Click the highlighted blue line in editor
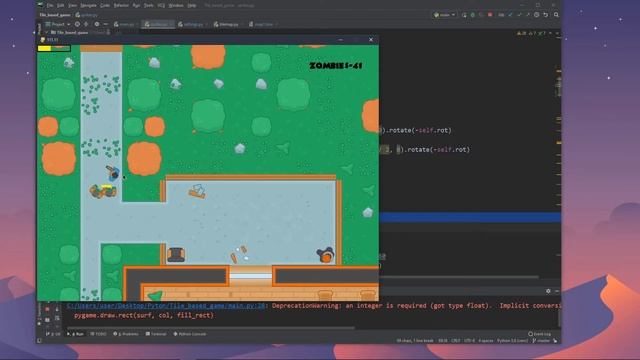This screenshot has width=640, height=360. pyautogui.click(x=470, y=217)
